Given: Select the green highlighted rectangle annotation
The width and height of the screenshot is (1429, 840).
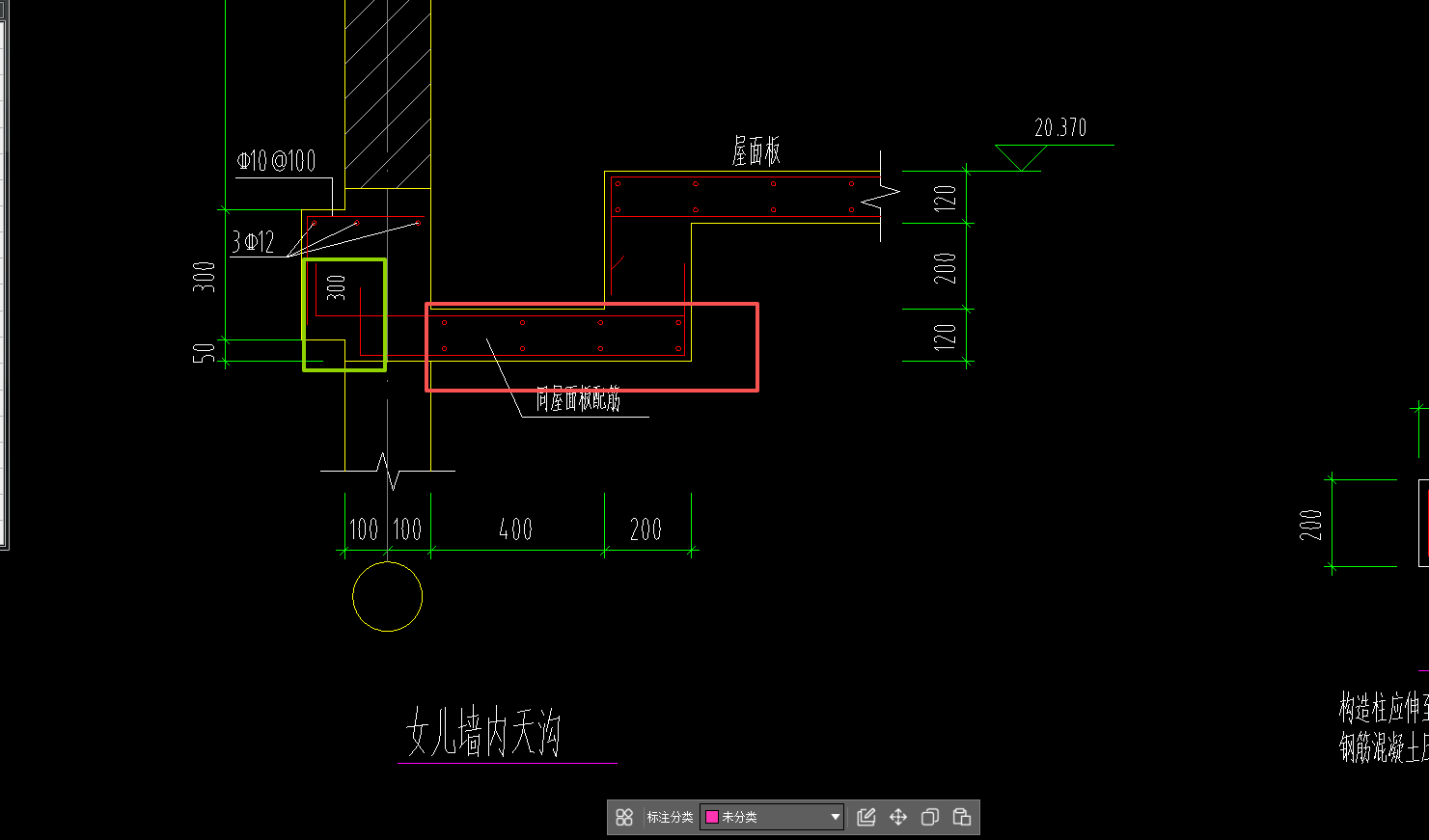Looking at the screenshot, I should [344, 315].
